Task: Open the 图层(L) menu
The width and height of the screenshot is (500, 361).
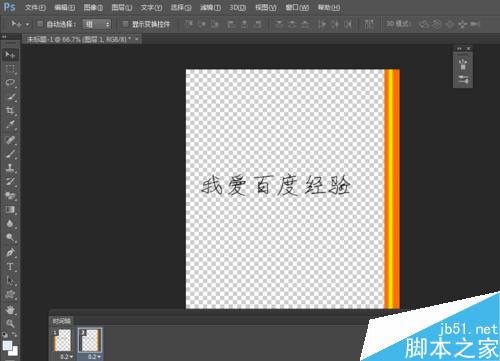Action: pos(122,7)
